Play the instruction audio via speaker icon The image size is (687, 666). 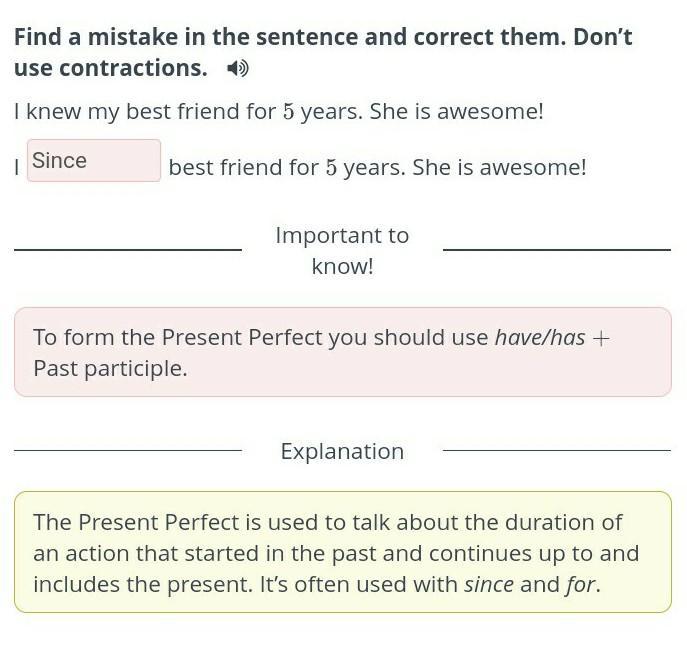[x=238, y=68]
